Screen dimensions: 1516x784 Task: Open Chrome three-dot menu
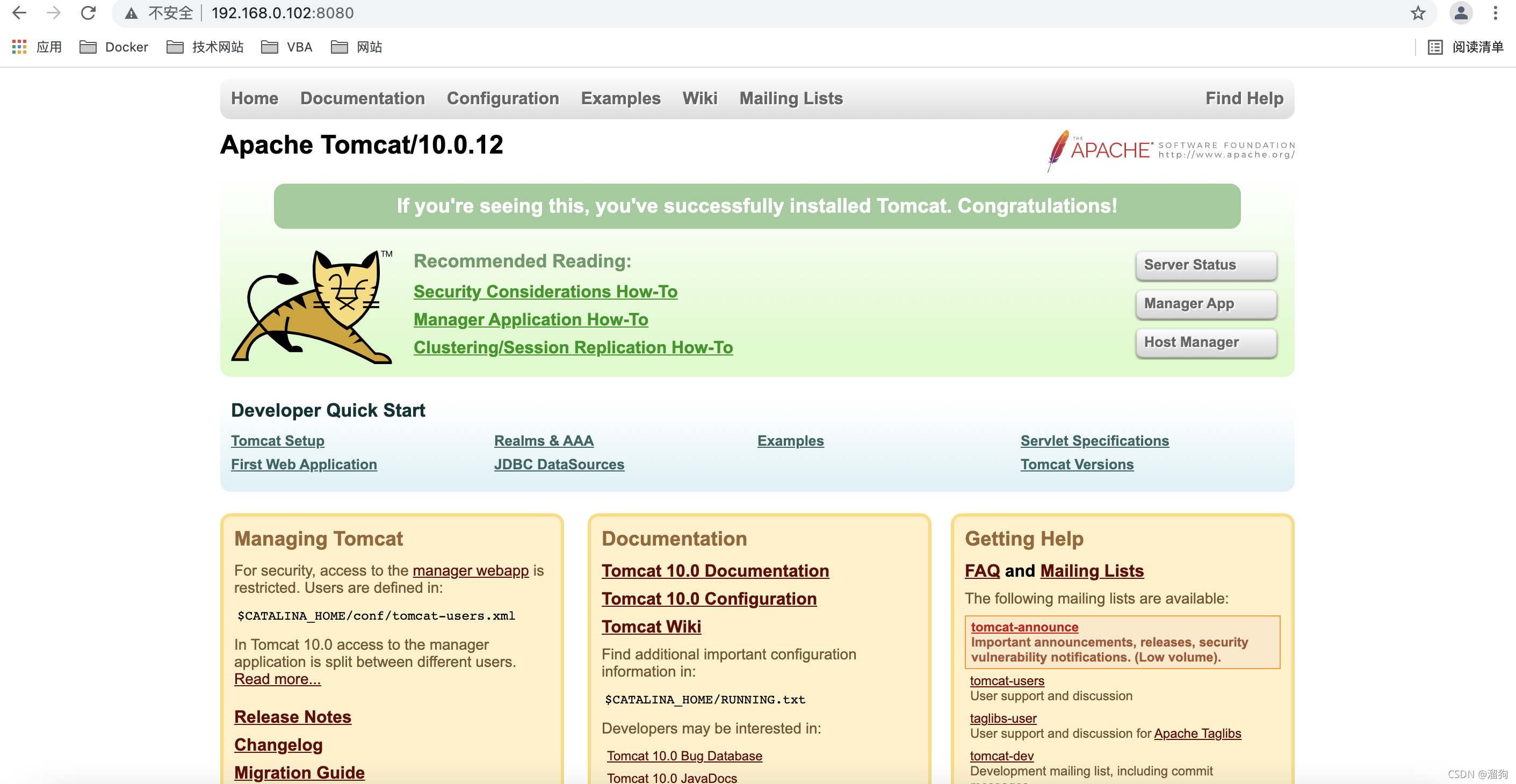point(1496,13)
